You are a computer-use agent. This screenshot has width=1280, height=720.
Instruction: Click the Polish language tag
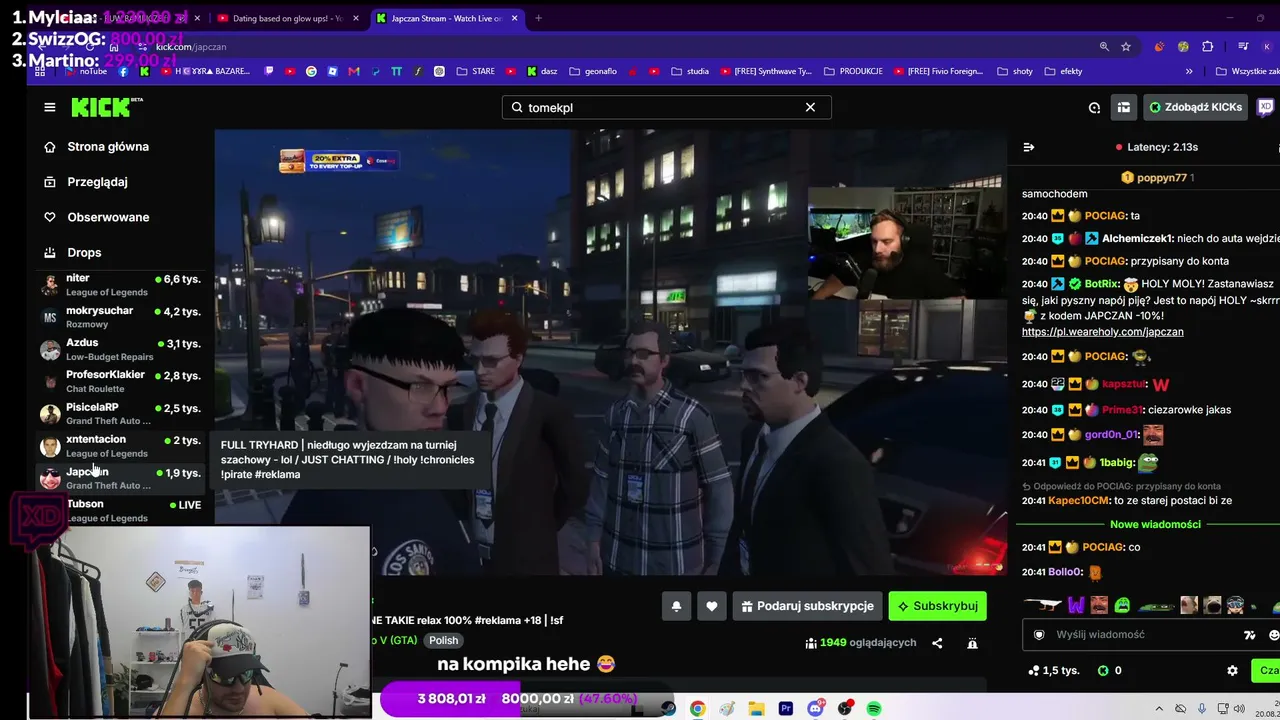click(443, 641)
